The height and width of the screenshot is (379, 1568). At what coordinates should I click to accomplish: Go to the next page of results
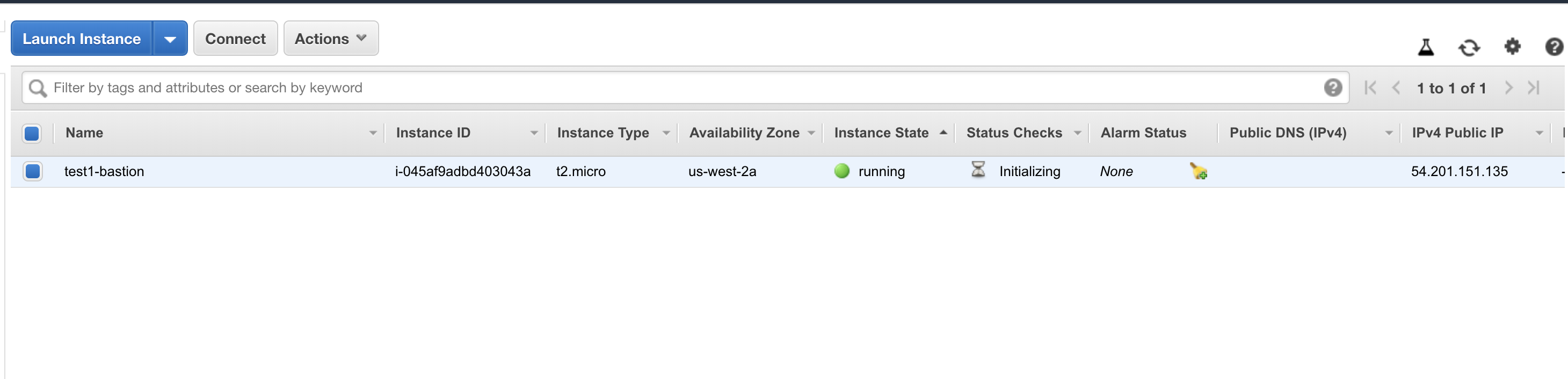click(x=1508, y=88)
